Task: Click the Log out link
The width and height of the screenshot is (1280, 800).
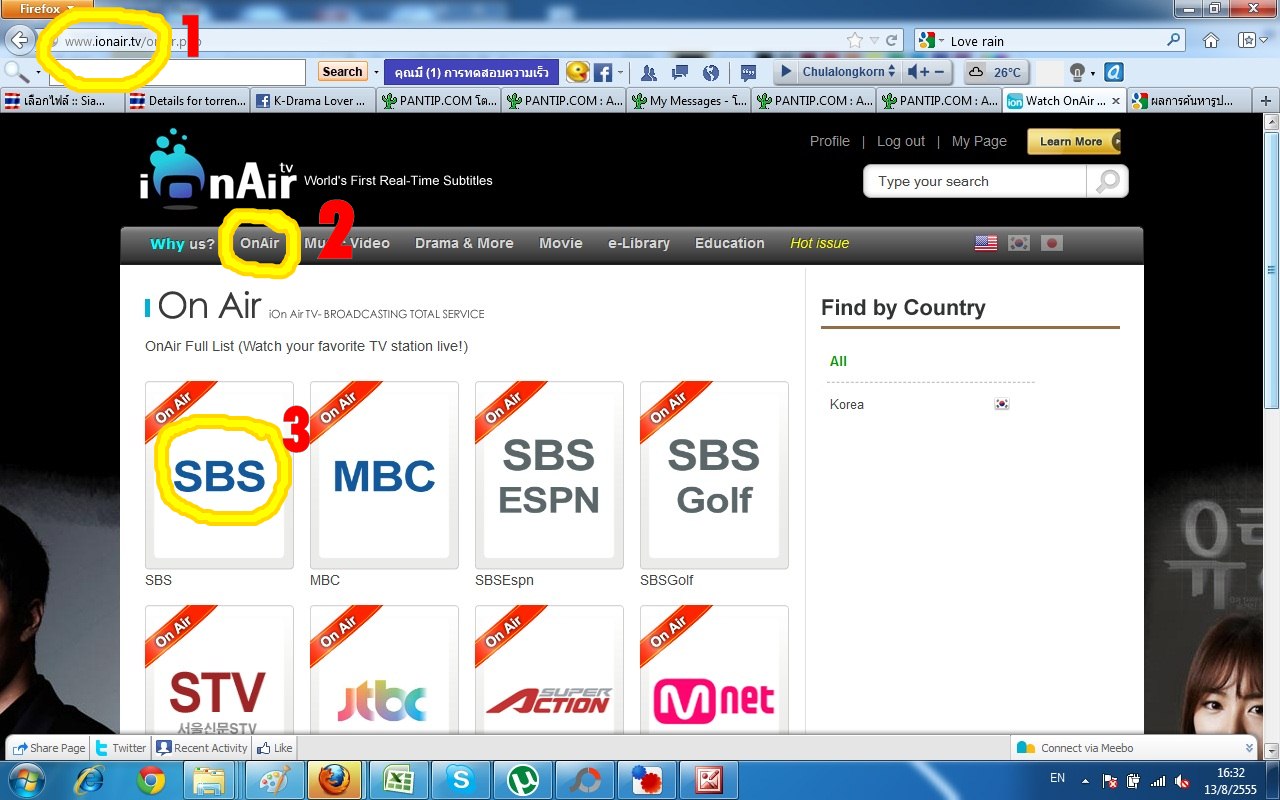Action: [x=901, y=141]
